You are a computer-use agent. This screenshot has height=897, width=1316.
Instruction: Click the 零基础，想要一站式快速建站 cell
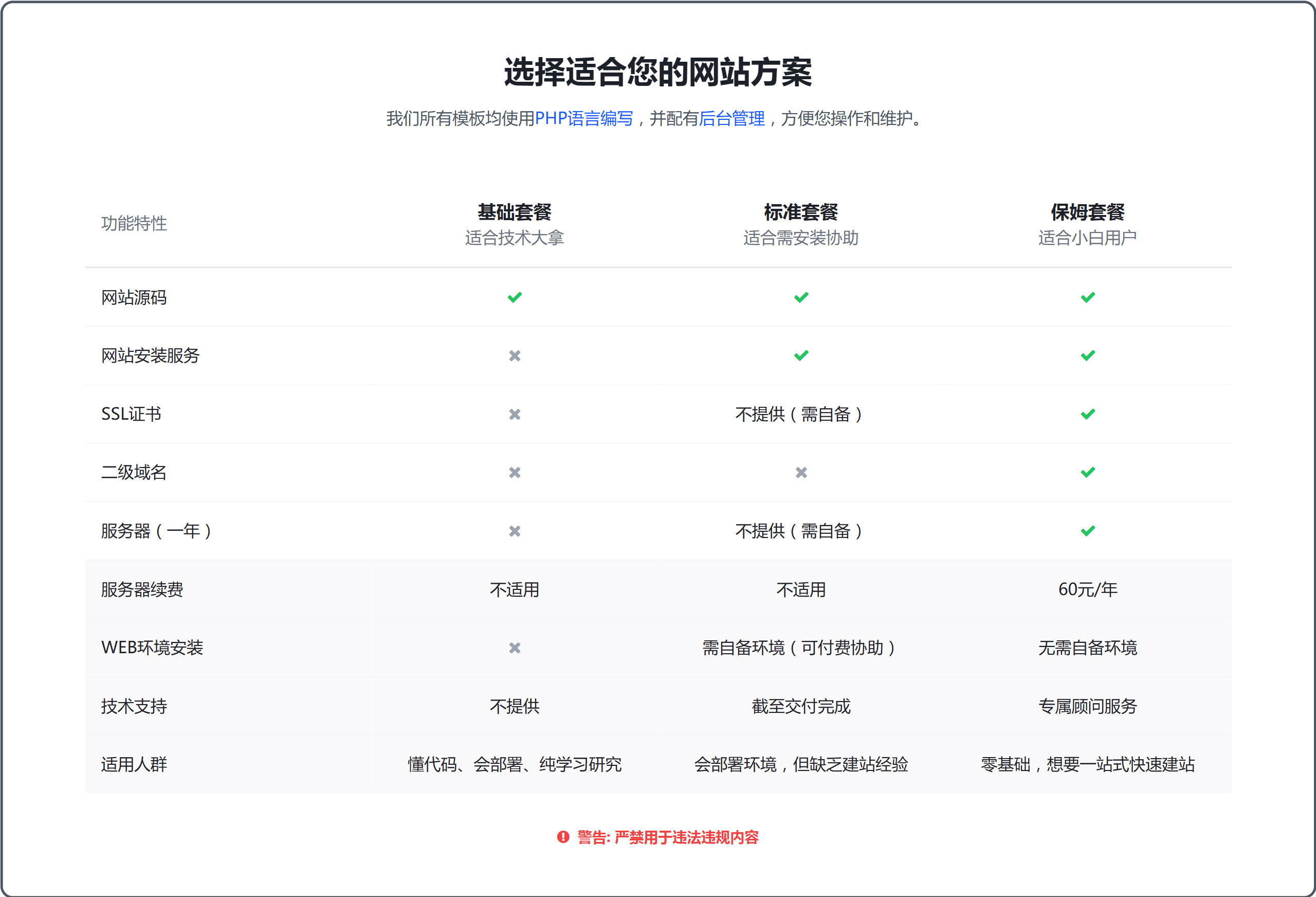(1087, 764)
